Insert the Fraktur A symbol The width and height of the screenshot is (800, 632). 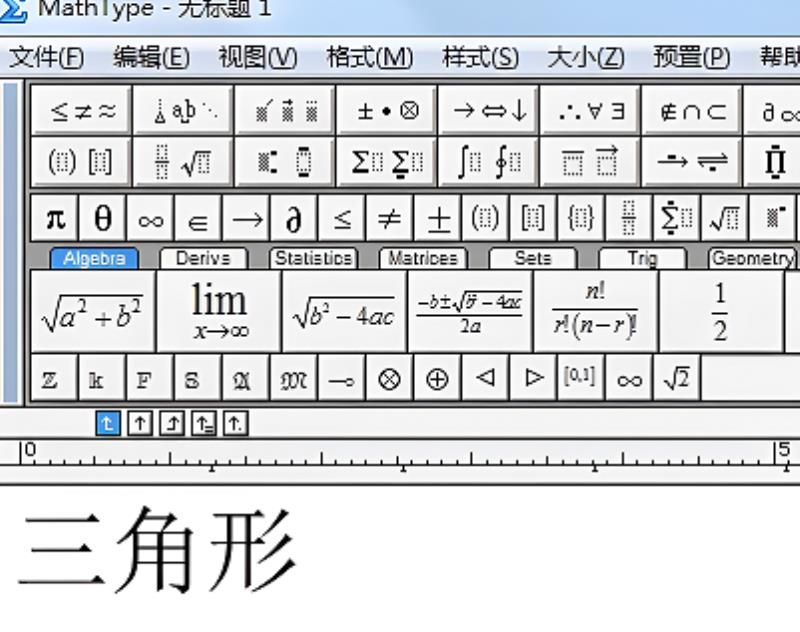click(x=246, y=378)
